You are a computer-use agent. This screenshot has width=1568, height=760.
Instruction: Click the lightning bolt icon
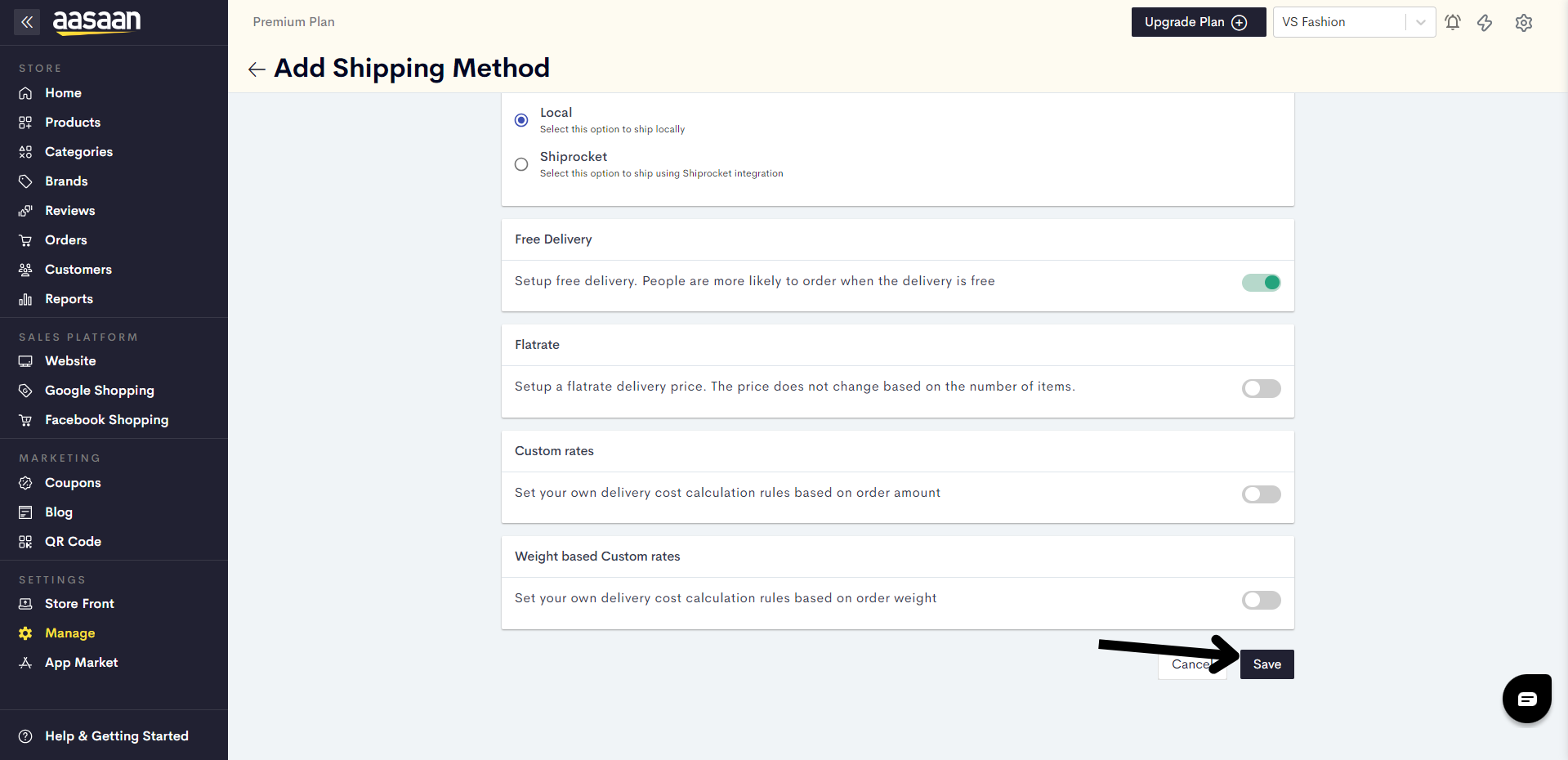(1485, 22)
